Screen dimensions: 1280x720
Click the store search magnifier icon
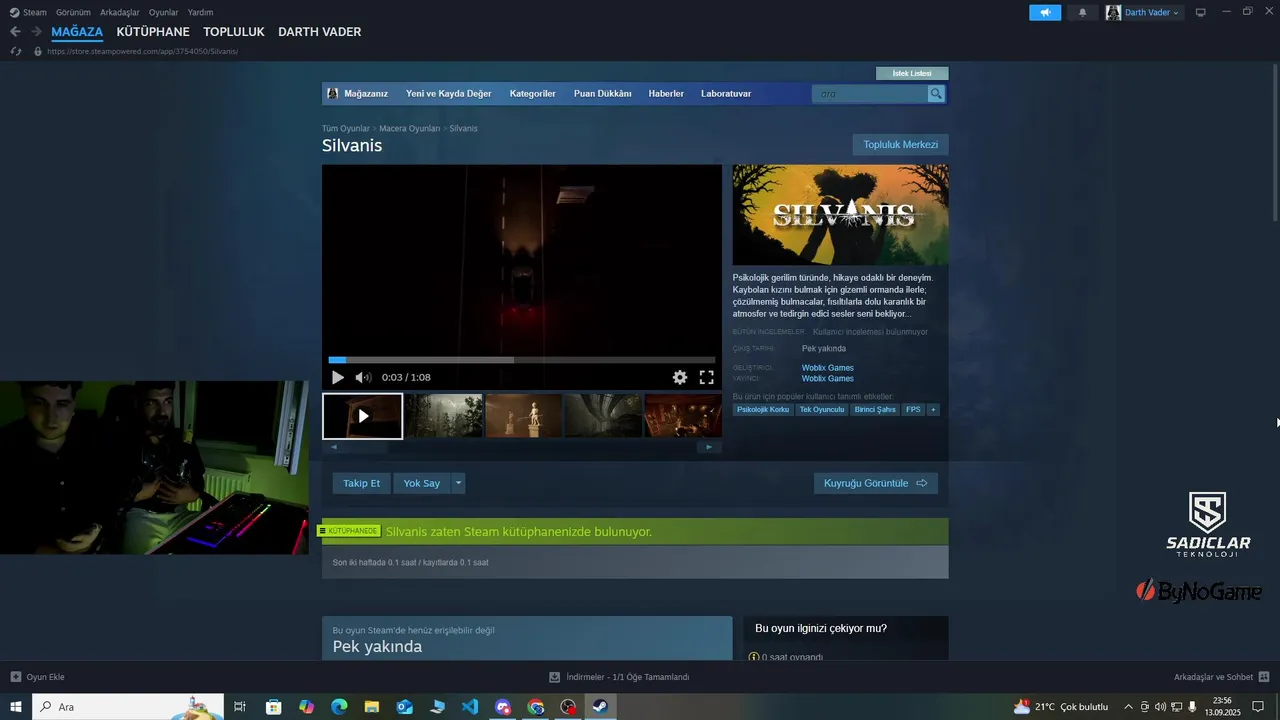click(x=936, y=94)
